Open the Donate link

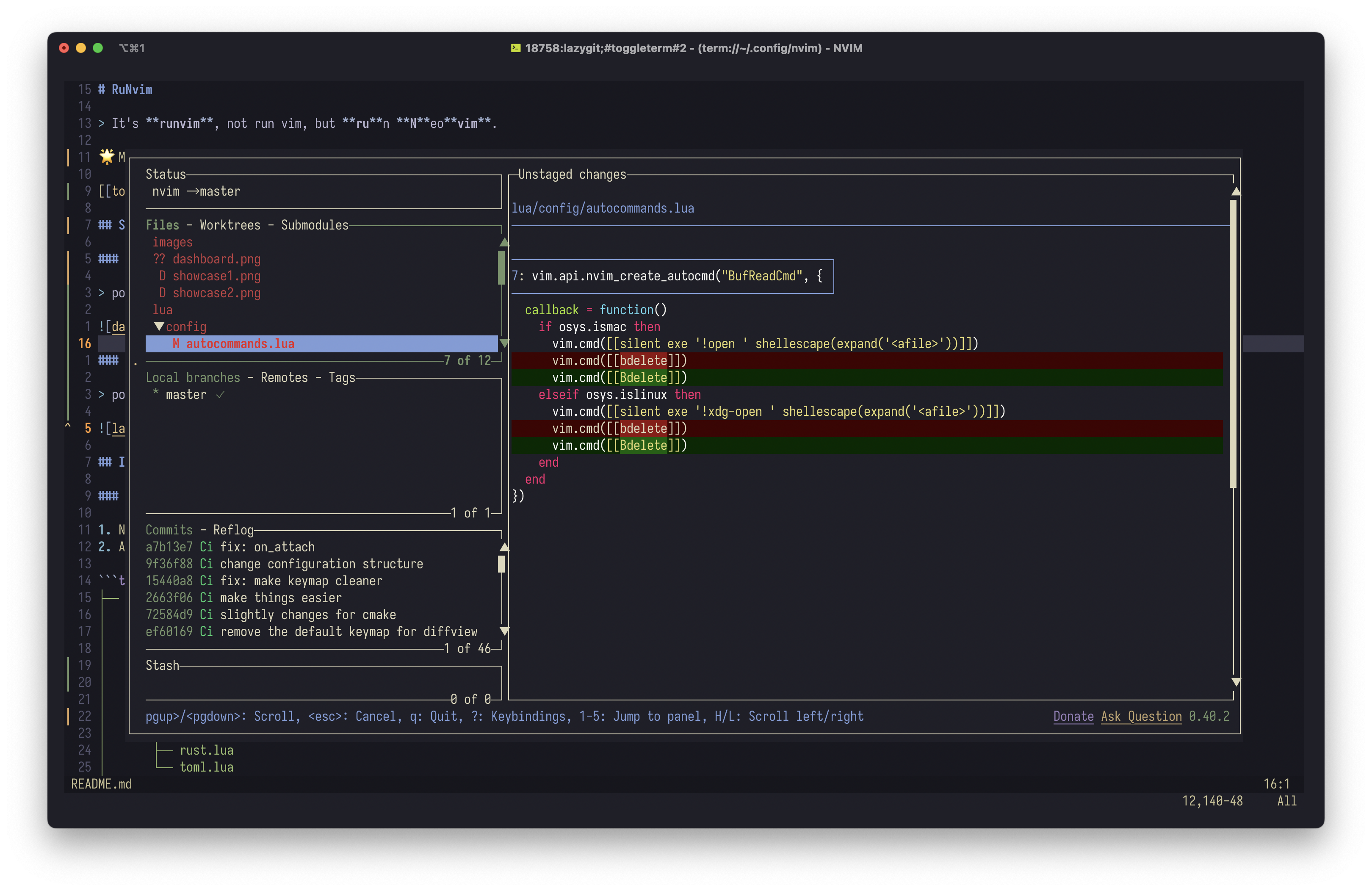1073,717
